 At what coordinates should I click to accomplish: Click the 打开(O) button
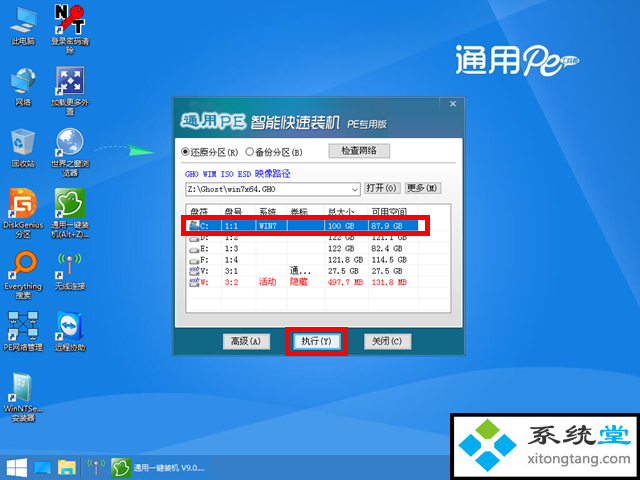(x=382, y=188)
